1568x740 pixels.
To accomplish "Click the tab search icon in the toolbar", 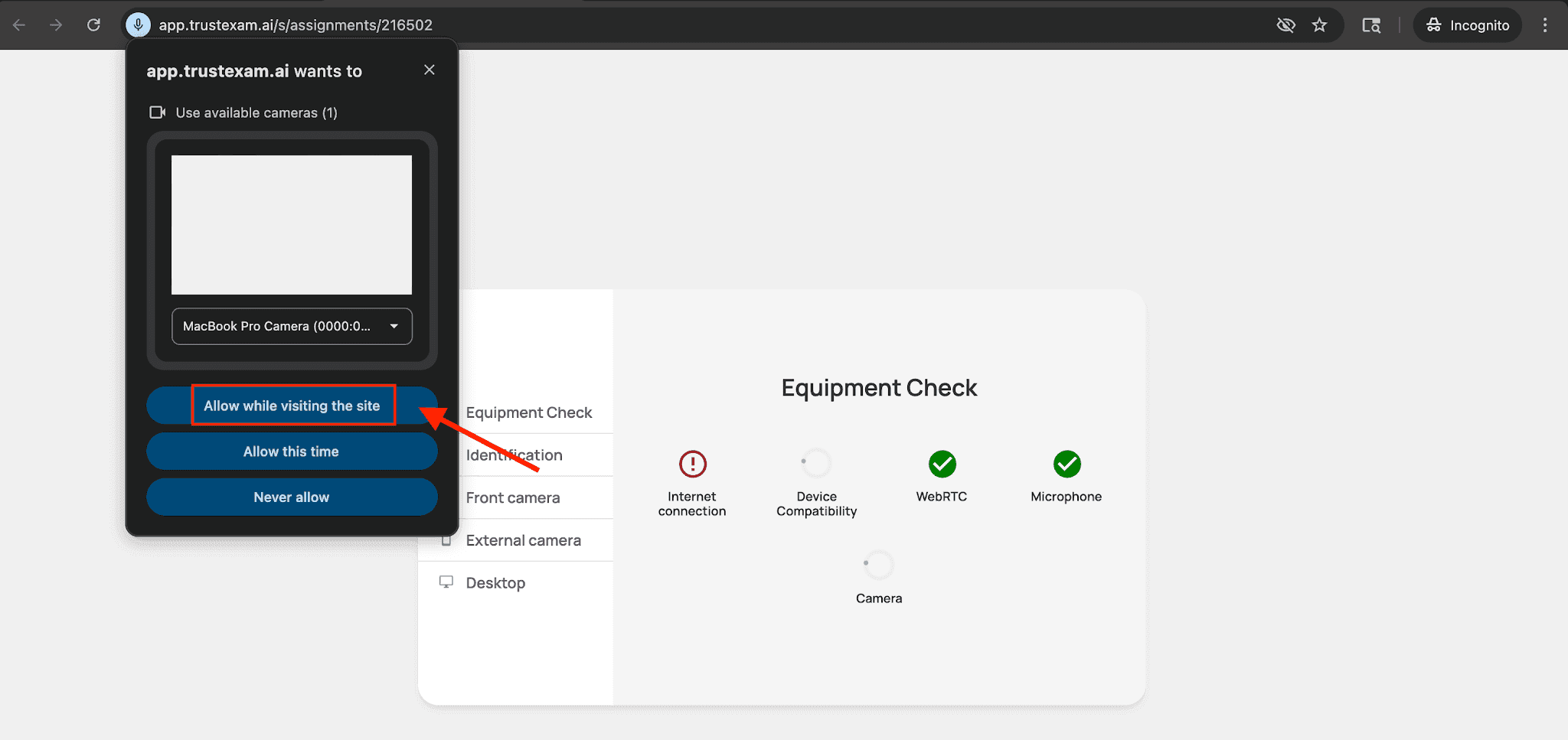I will click(x=1371, y=25).
